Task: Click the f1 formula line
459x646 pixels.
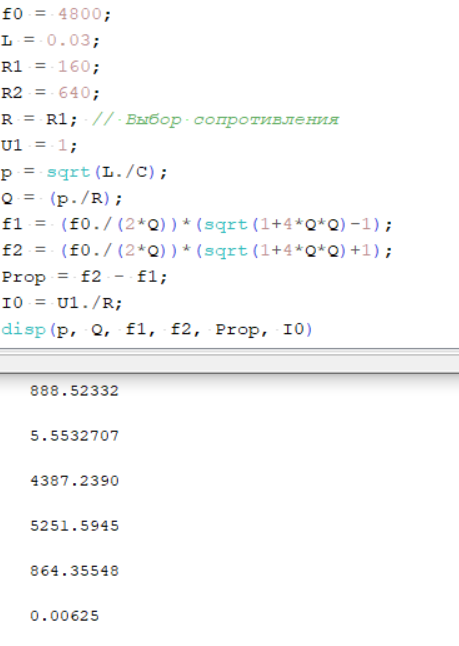Action: tap(197, 225)
